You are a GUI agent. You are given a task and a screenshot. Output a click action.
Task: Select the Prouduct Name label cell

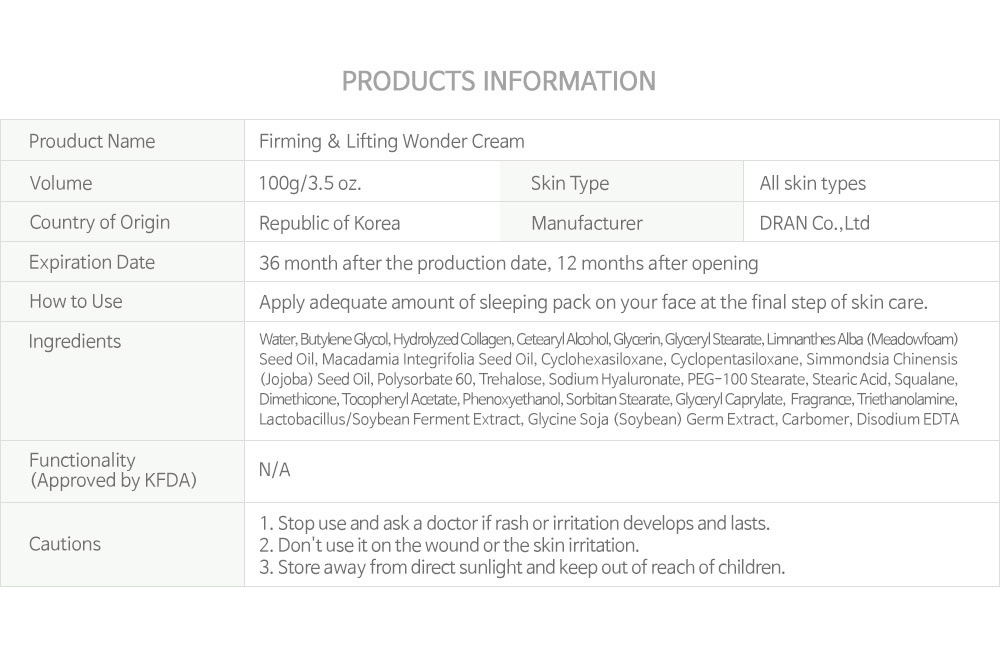point(122,140)
